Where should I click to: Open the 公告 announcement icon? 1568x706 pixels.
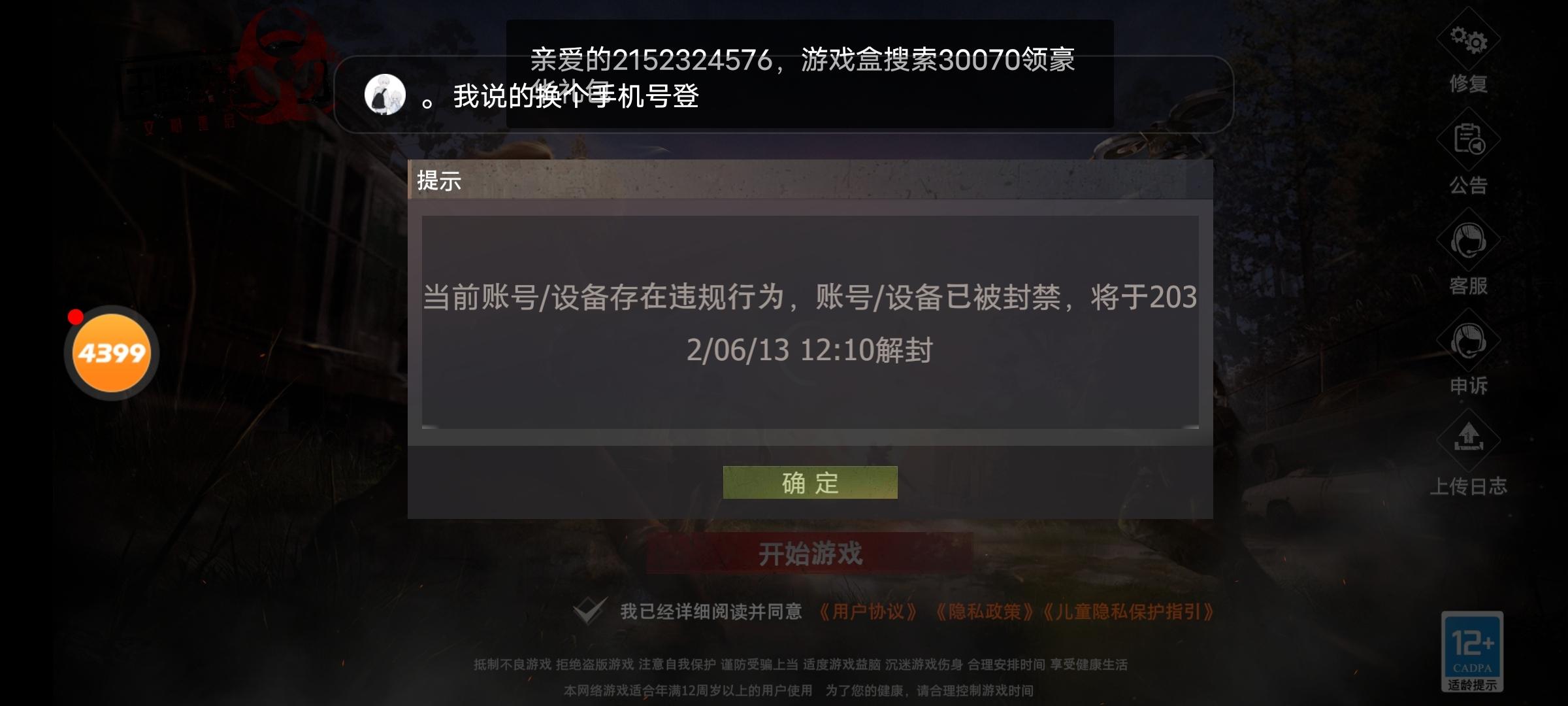1468,139
